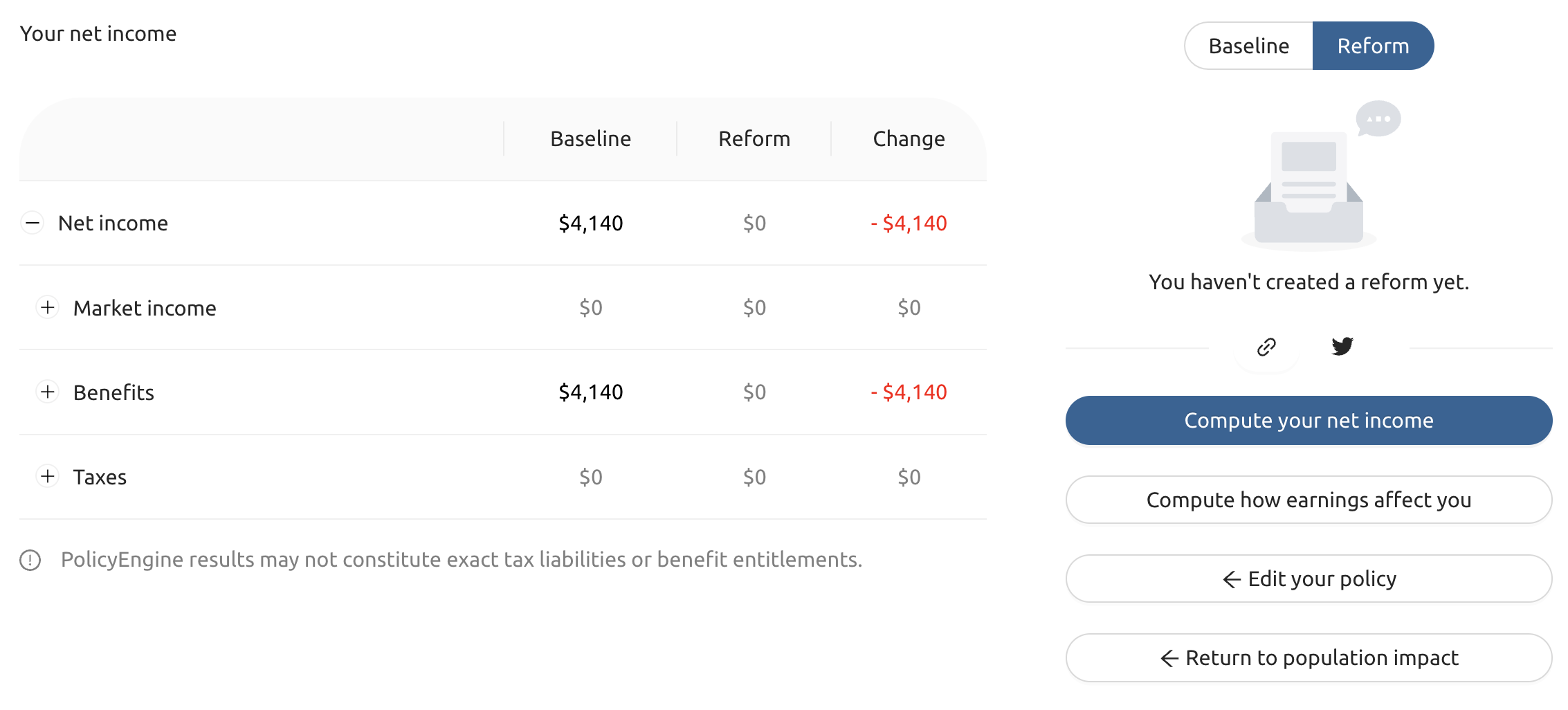Select the Reform toggle option
The width and height of the screenshot is (1568, 710).
click(x=1373, y=46)
